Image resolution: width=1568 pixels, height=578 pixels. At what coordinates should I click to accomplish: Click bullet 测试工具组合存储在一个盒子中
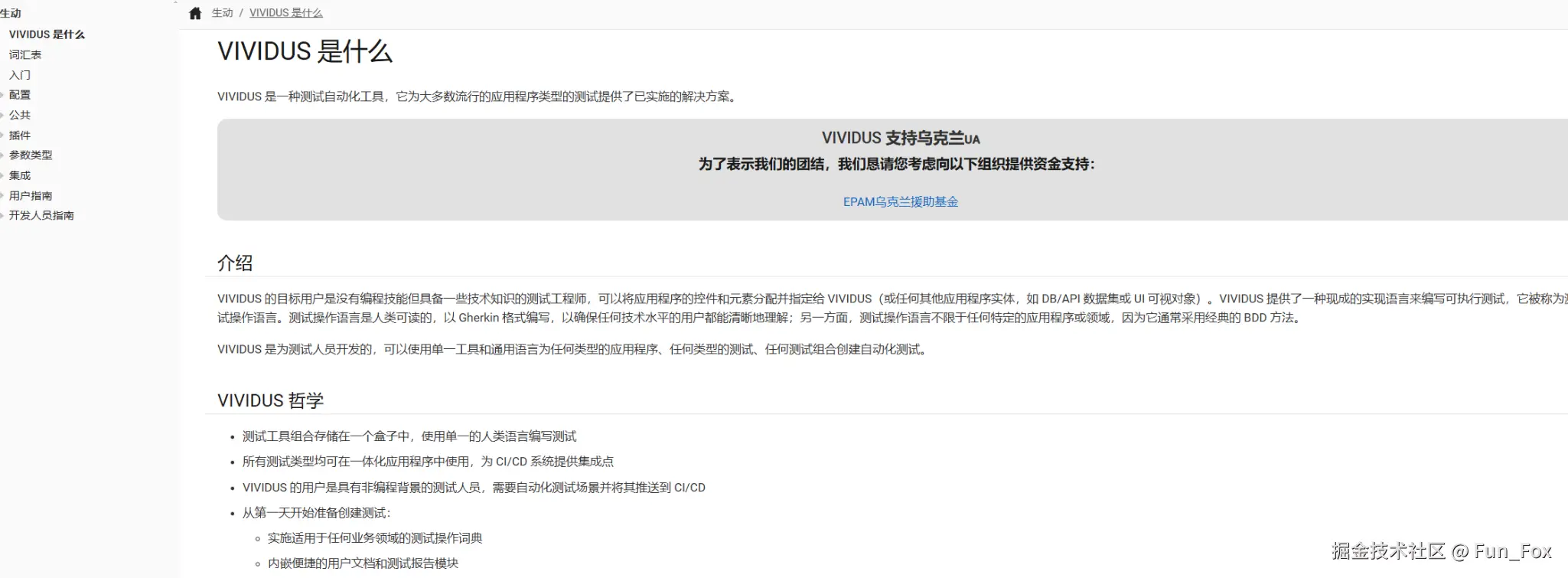tap(409, 436)
